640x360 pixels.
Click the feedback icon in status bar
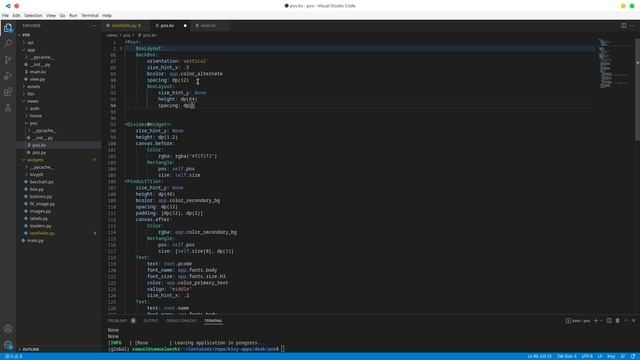click(623, 356)
